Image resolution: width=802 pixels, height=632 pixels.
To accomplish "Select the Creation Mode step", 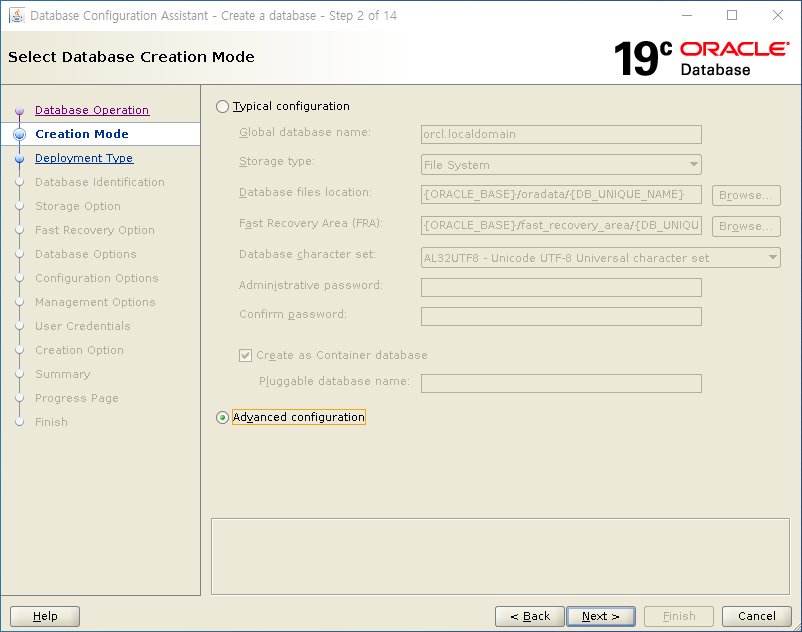I will click(82, 134).
